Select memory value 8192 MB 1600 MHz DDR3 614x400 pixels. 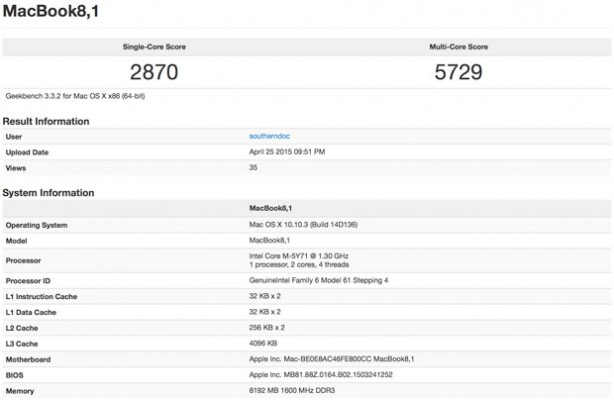[x=292, y=390]
